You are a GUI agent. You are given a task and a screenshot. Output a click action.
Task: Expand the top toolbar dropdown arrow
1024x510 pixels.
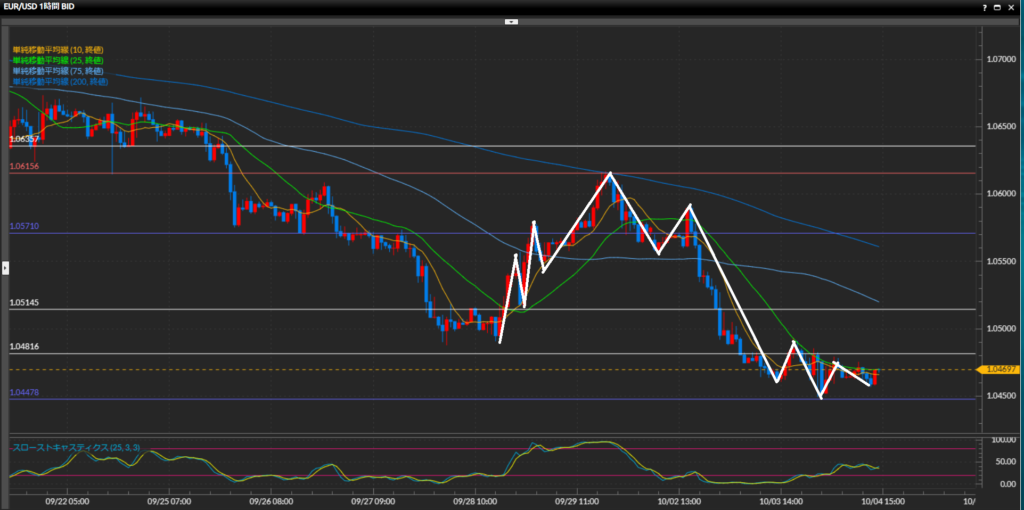pos(511,20)
